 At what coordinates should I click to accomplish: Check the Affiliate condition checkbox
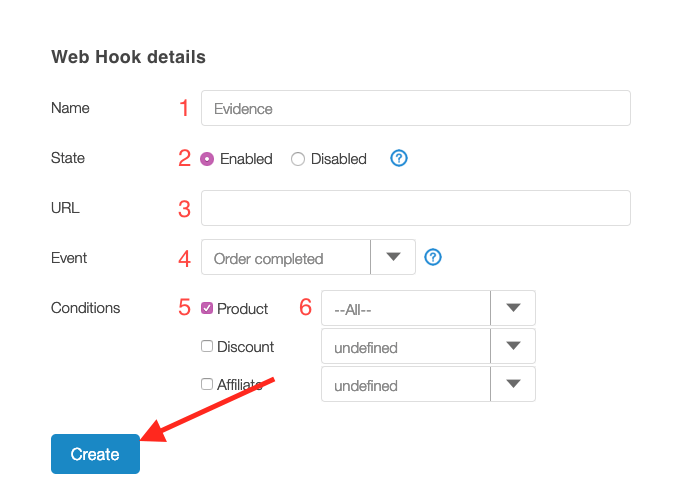tap(207, 384)
